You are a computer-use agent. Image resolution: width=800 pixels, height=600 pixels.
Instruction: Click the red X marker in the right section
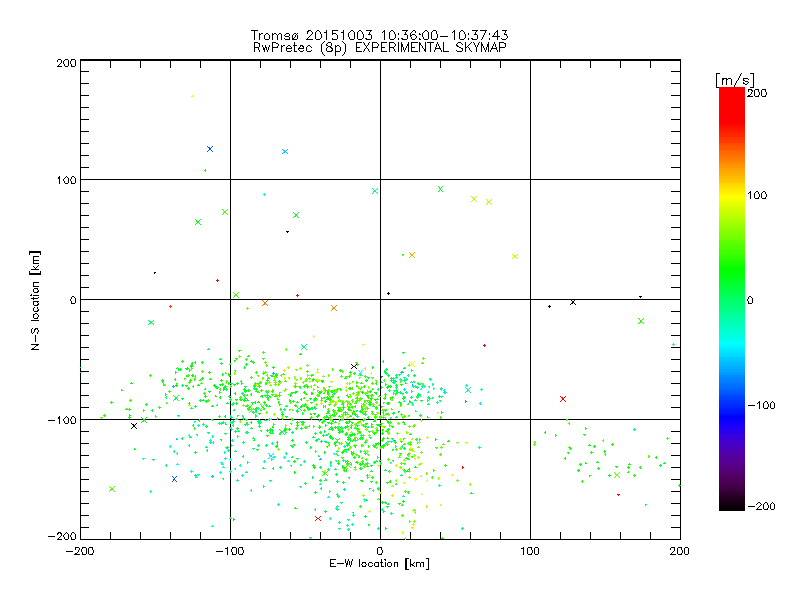(563, 399)
